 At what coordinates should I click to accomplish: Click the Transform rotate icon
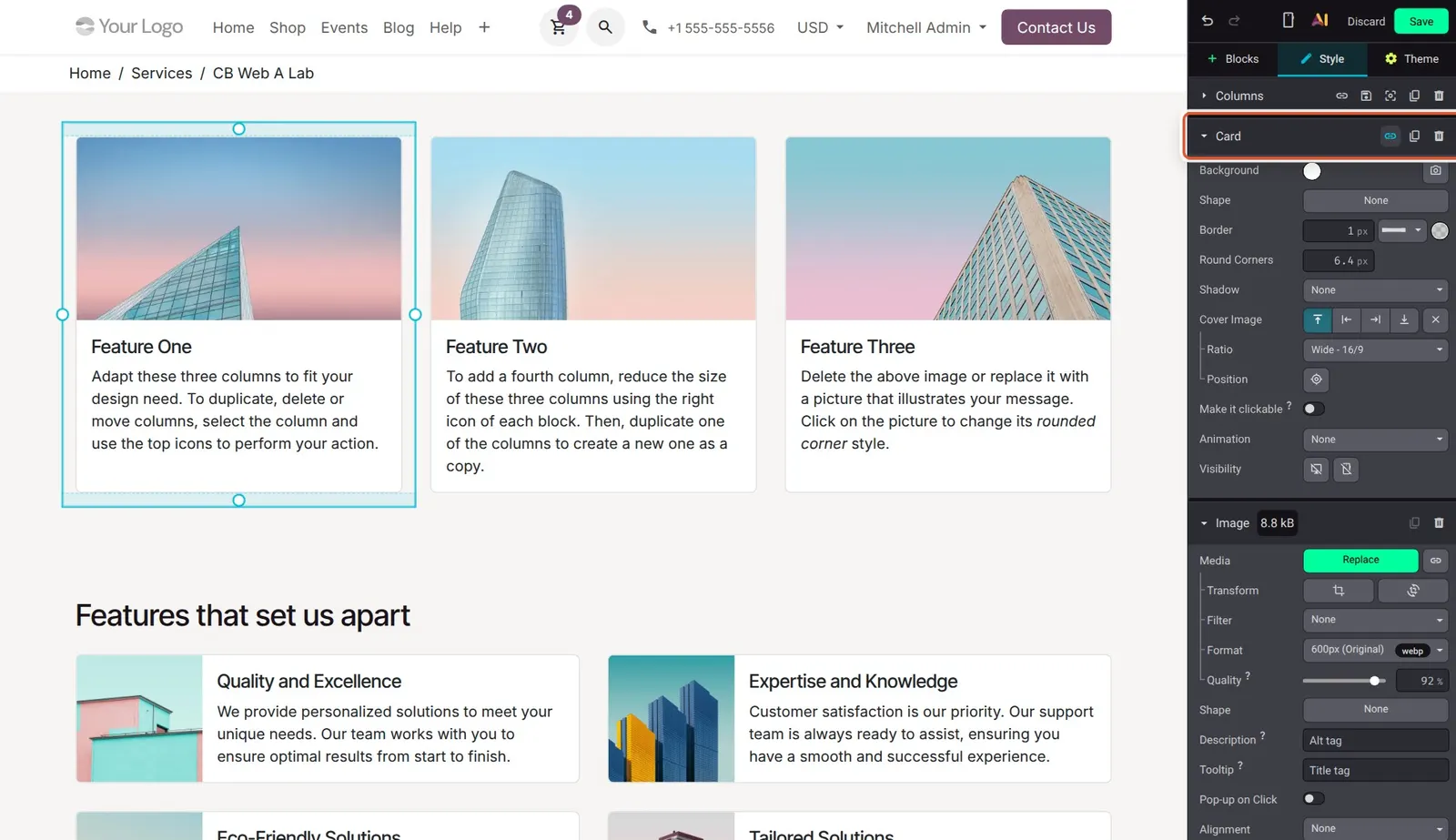click(x=1412, y=591)
